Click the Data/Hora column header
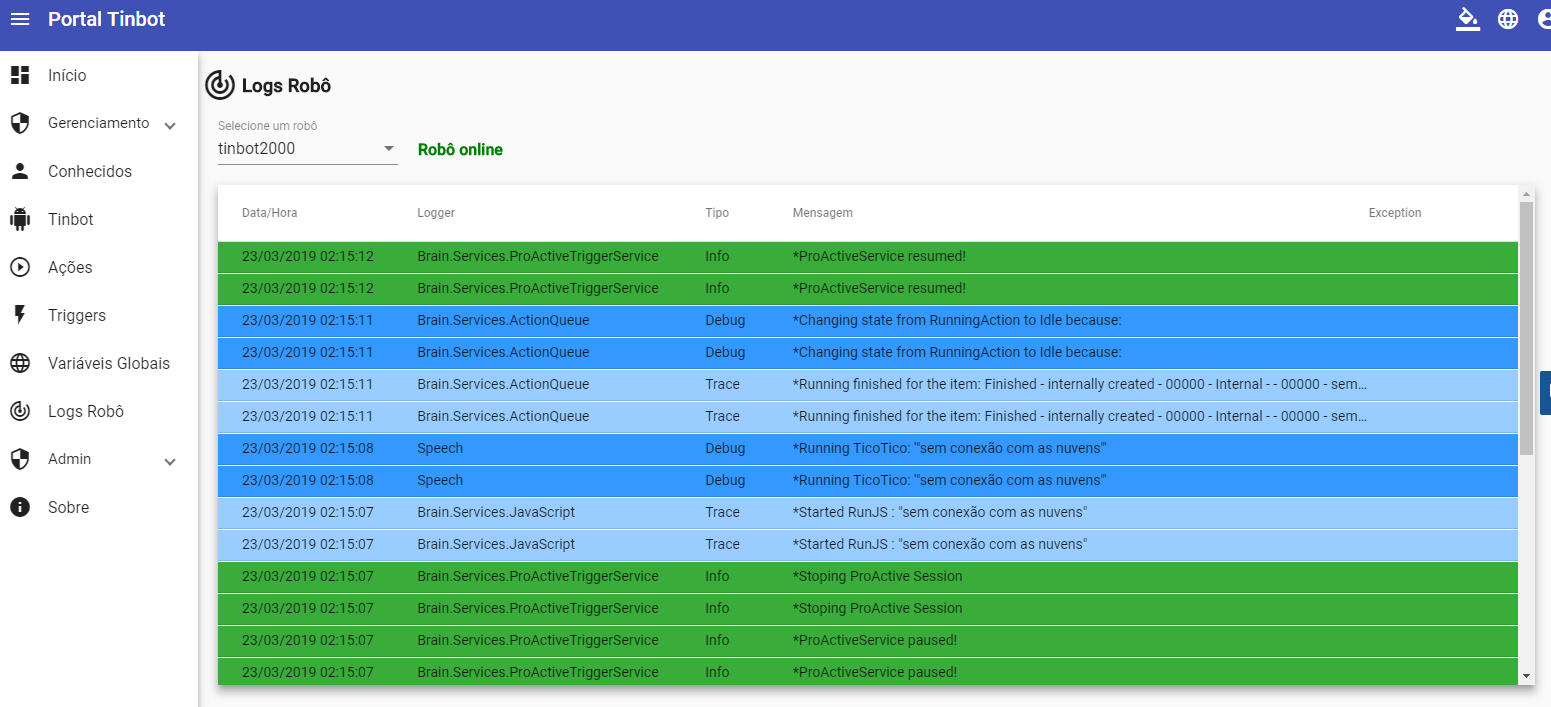1551x707 pixels. (270, 213)
